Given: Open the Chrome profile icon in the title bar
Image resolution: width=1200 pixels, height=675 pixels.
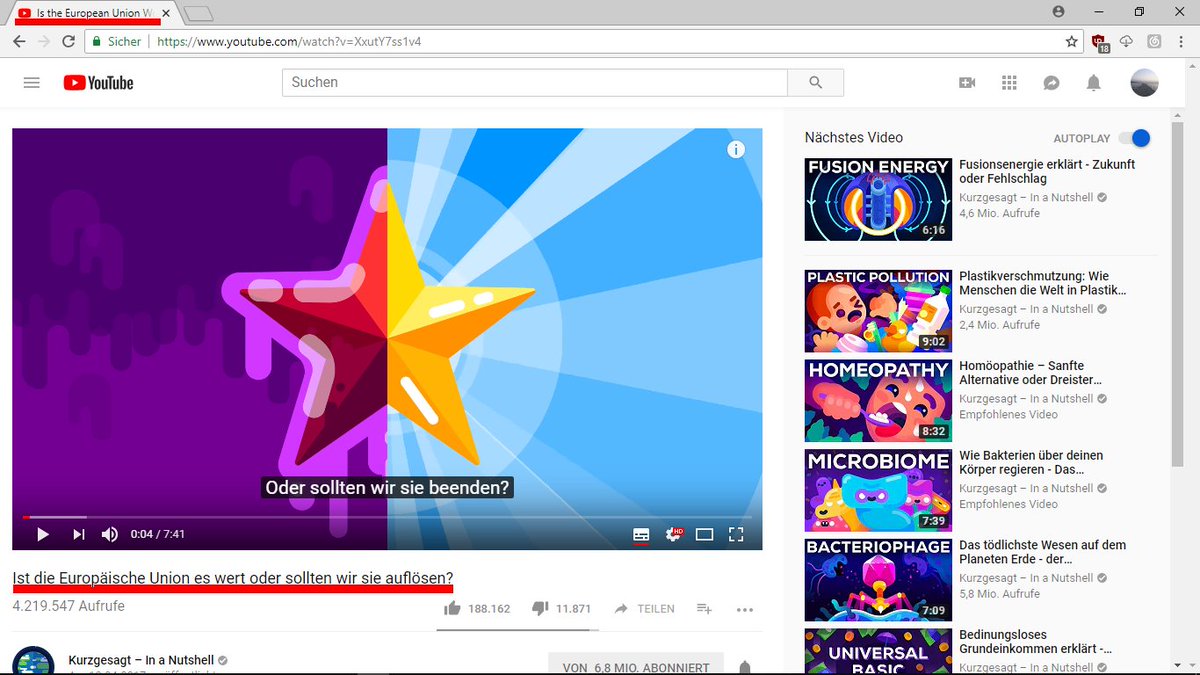Looking at the screenshot, I should pos(1058,11).
